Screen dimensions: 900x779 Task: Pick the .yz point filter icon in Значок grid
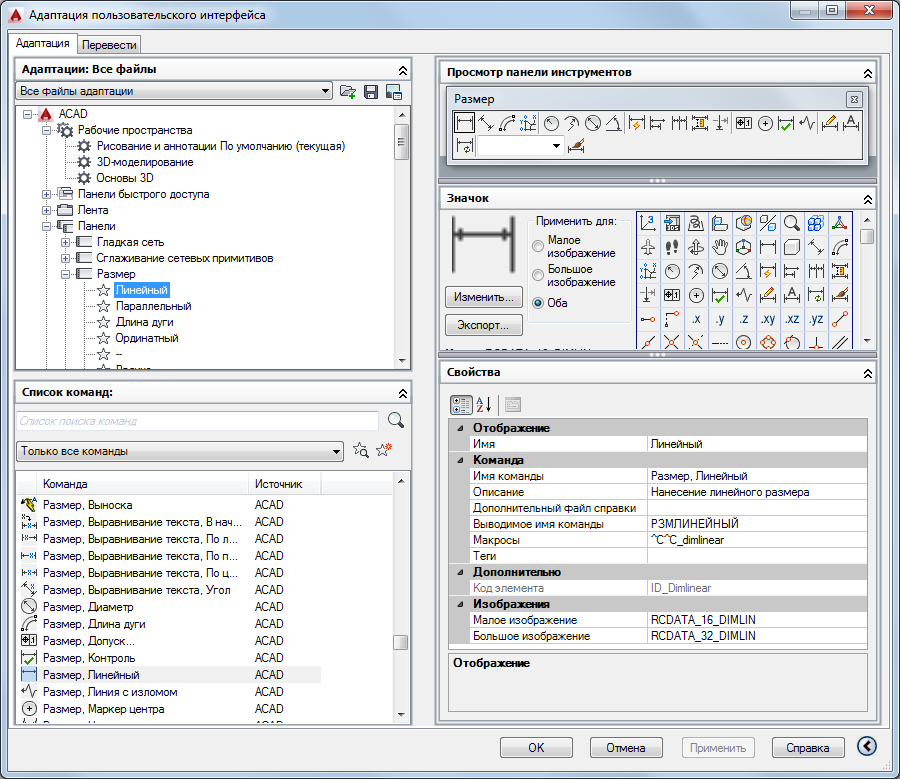coord(816,319)
